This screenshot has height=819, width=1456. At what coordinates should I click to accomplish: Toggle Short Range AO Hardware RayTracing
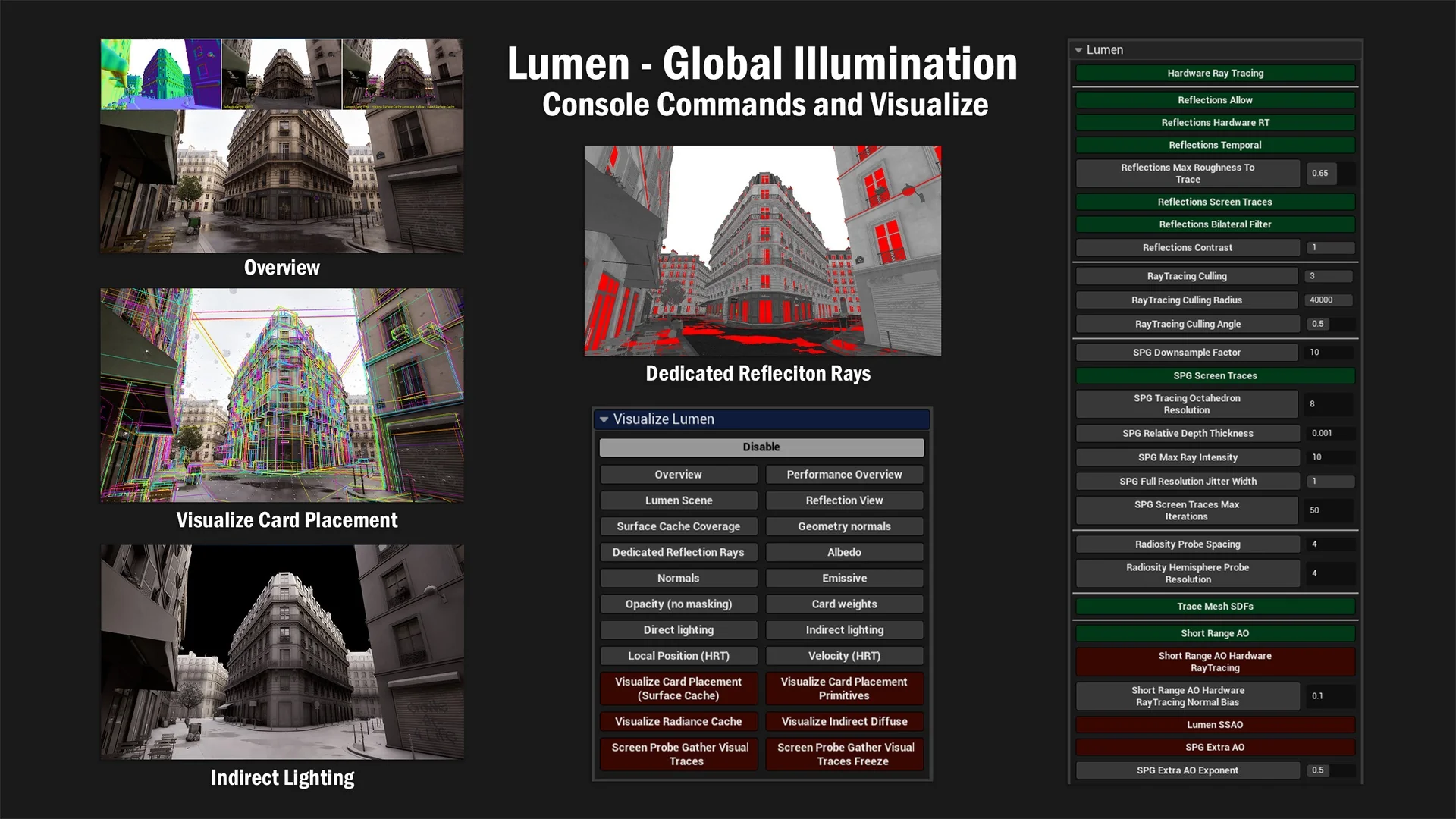(x=1215, y=662)
